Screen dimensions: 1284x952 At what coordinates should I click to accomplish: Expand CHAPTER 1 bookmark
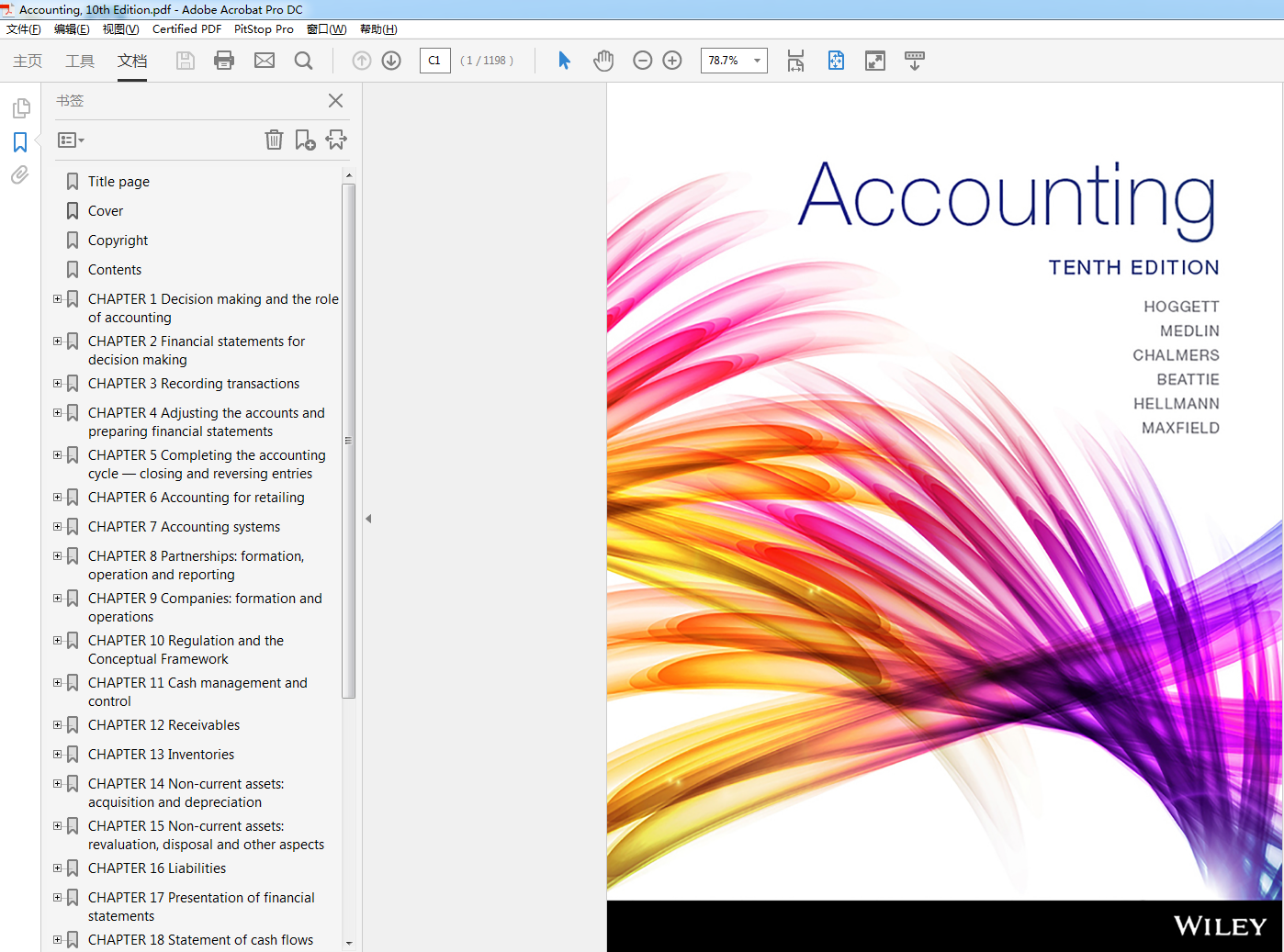[x=58, y=299]
